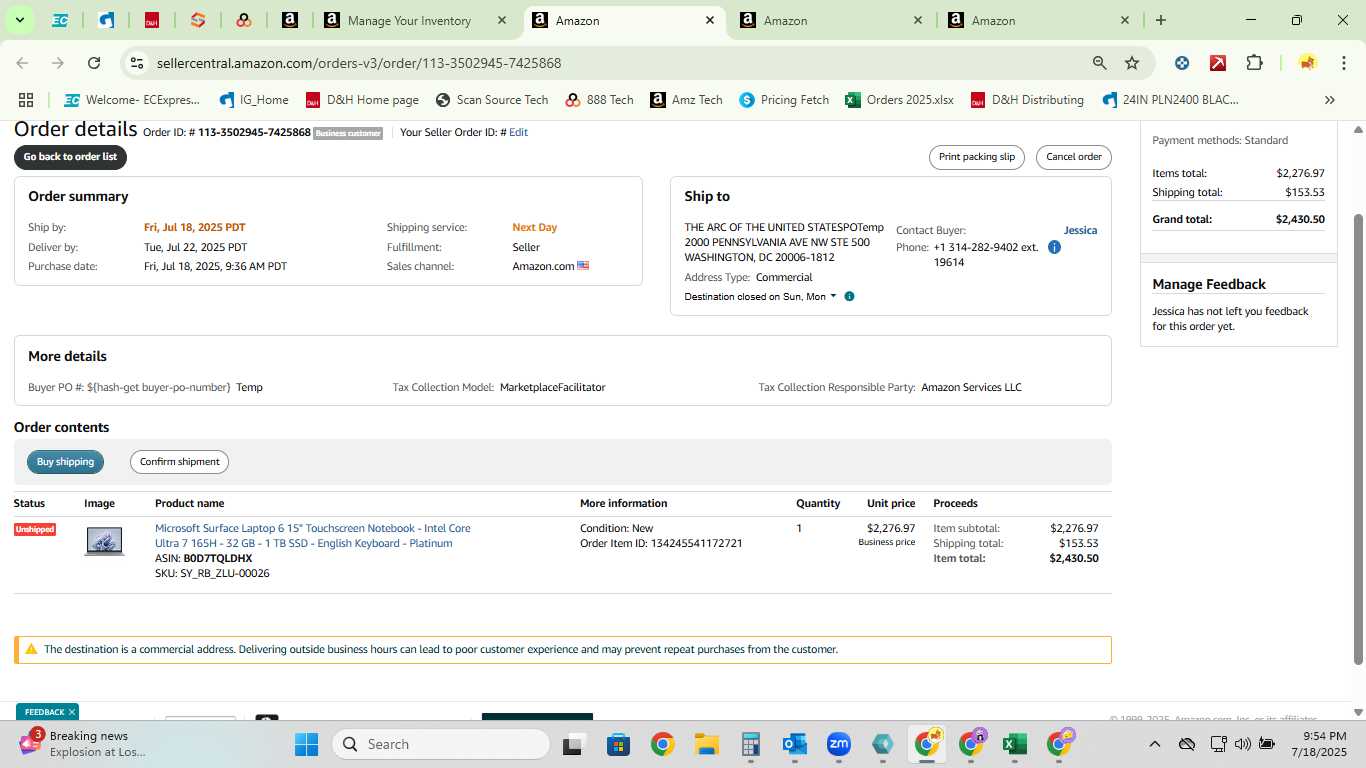This screenshot has width=1366, height=768.
Task: Switch to the Manage Your Inventory tab
Action: pos(409,20)
